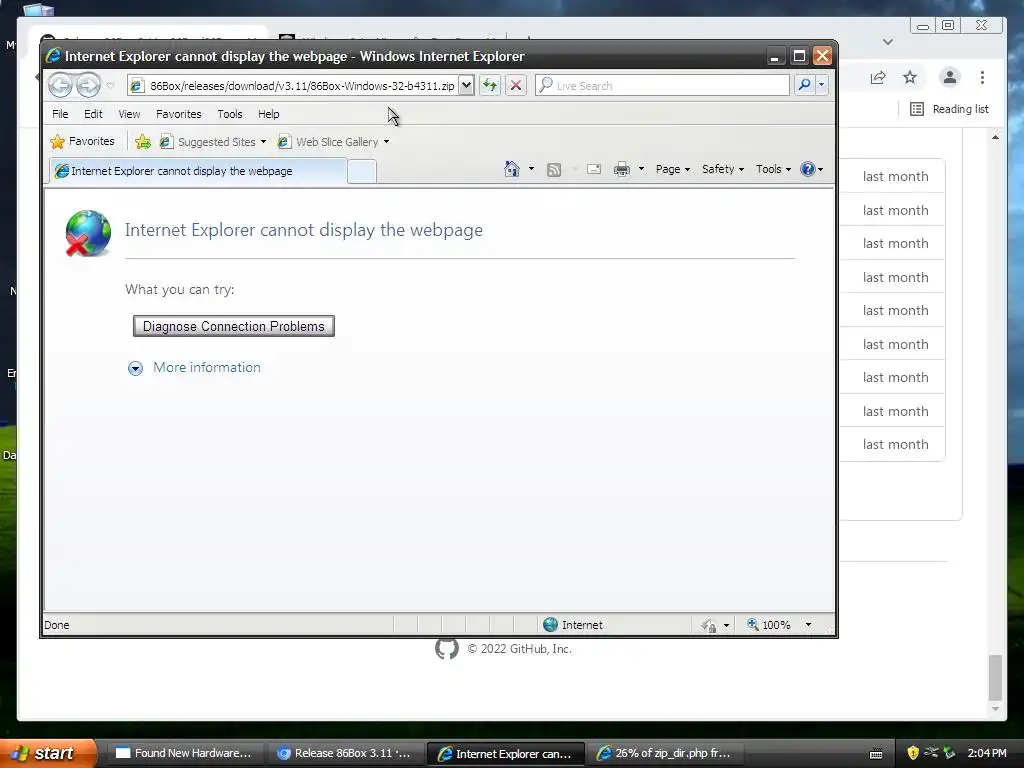This screenshot has width=1024, height=768.
Task: Click the Favorites star button
Action: tap(82, 141)
